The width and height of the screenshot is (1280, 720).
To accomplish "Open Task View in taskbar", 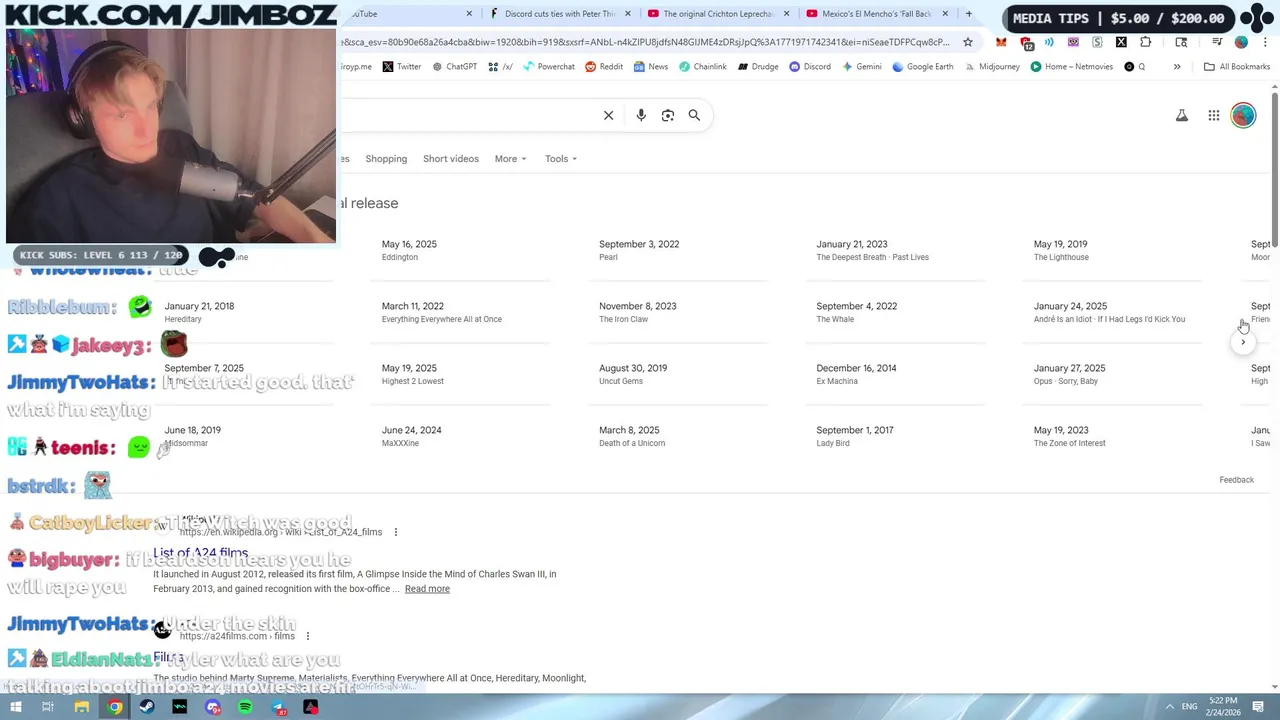I will tap(47, 707).
